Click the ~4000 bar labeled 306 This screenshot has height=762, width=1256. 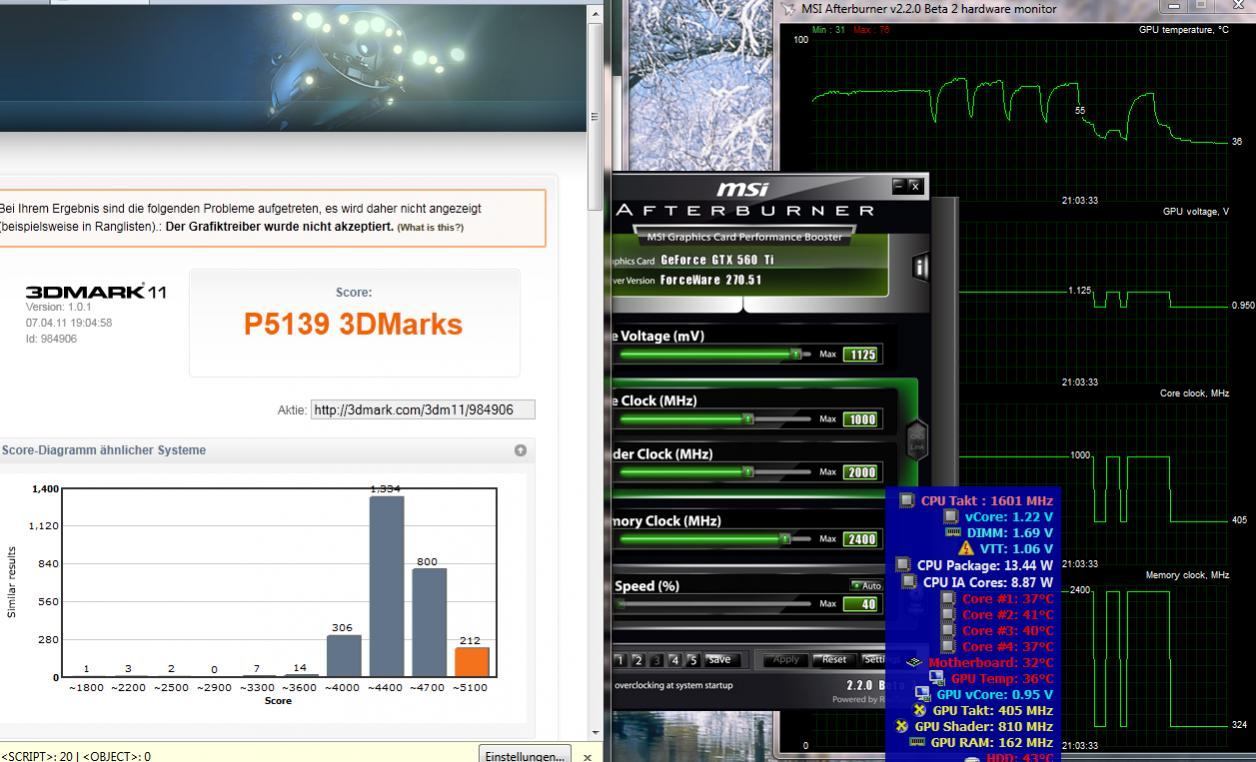point(344,656)
